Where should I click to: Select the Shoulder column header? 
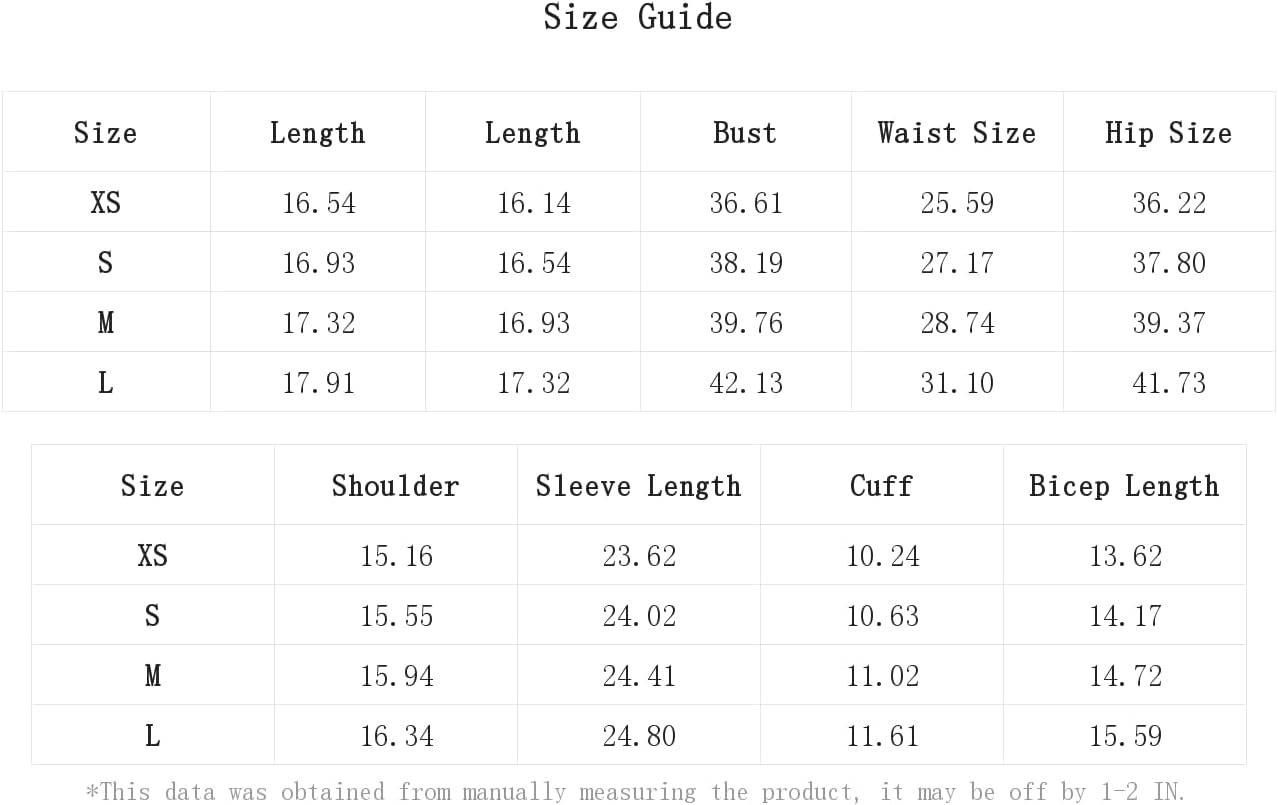(396, 486)
